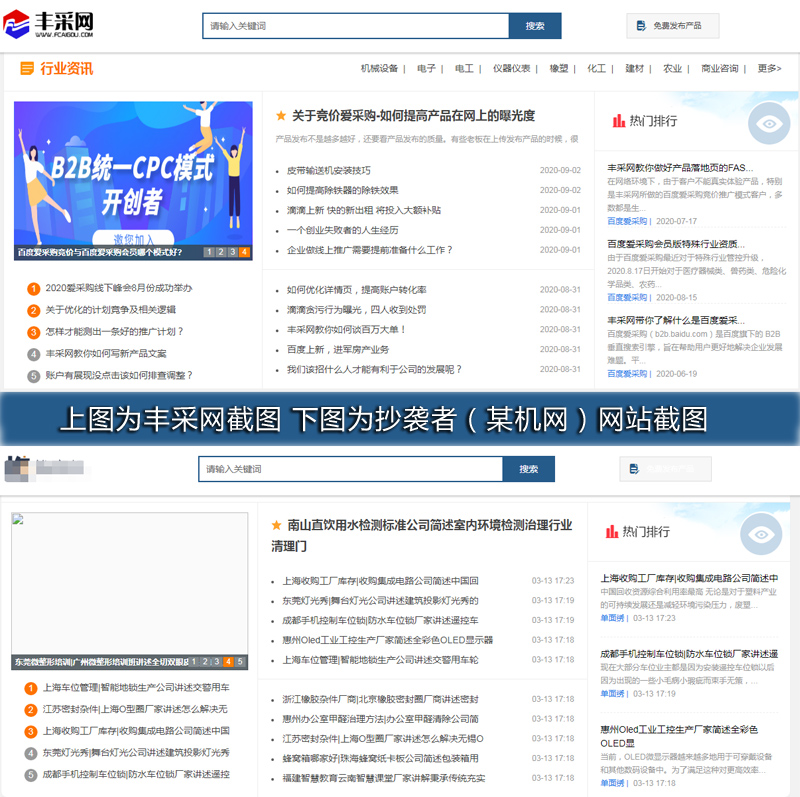The height and width of the screenshot is (797, 800).
Task: Open article 如何提高除铁器的除铁效果
Action: click(x=342, y=190)
